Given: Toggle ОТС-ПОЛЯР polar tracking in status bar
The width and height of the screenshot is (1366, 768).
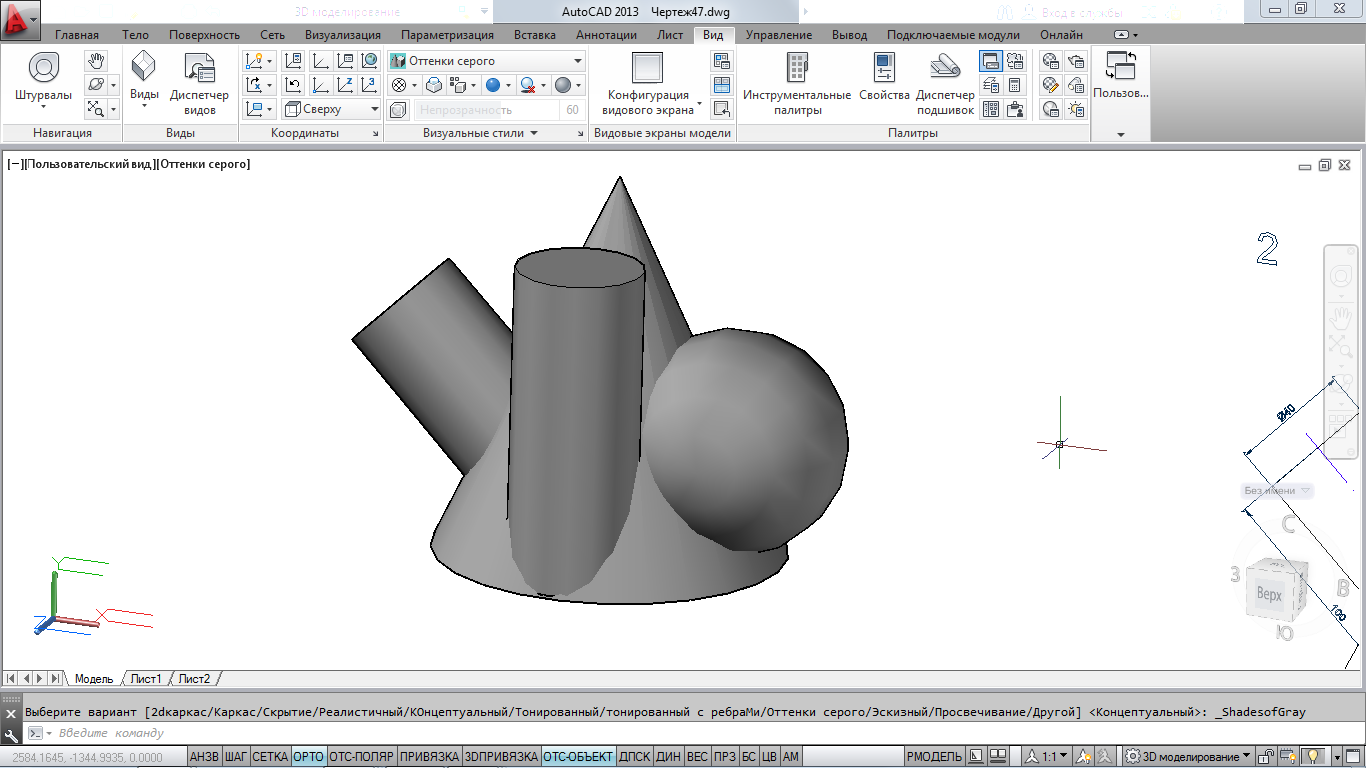Looking at the screenshot, I should click(361, 757).
